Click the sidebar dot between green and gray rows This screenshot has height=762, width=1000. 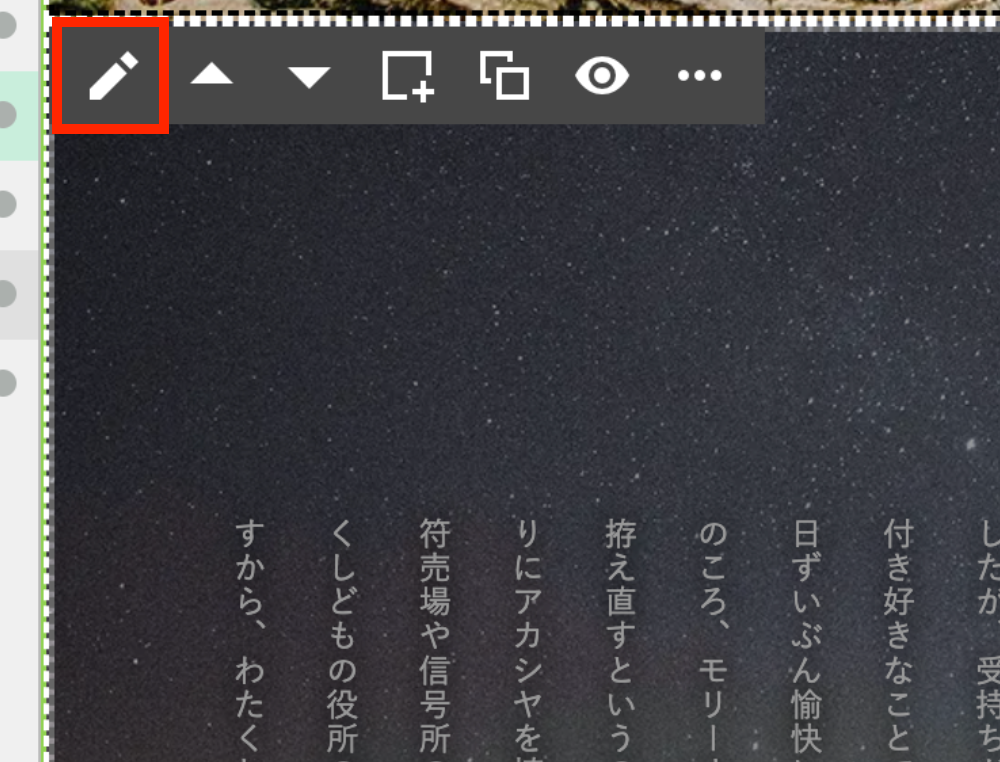[x=6, y=204]
